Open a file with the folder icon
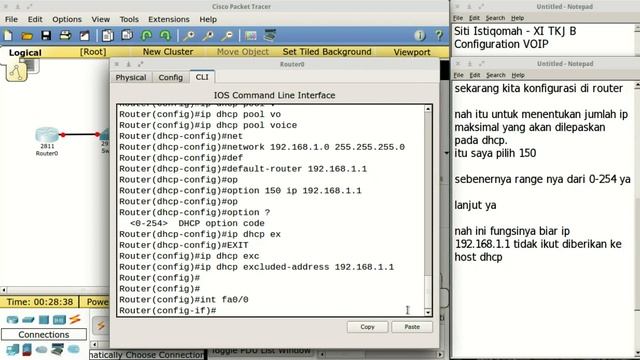This screenshot has height=360, width=640. point(27,36)
